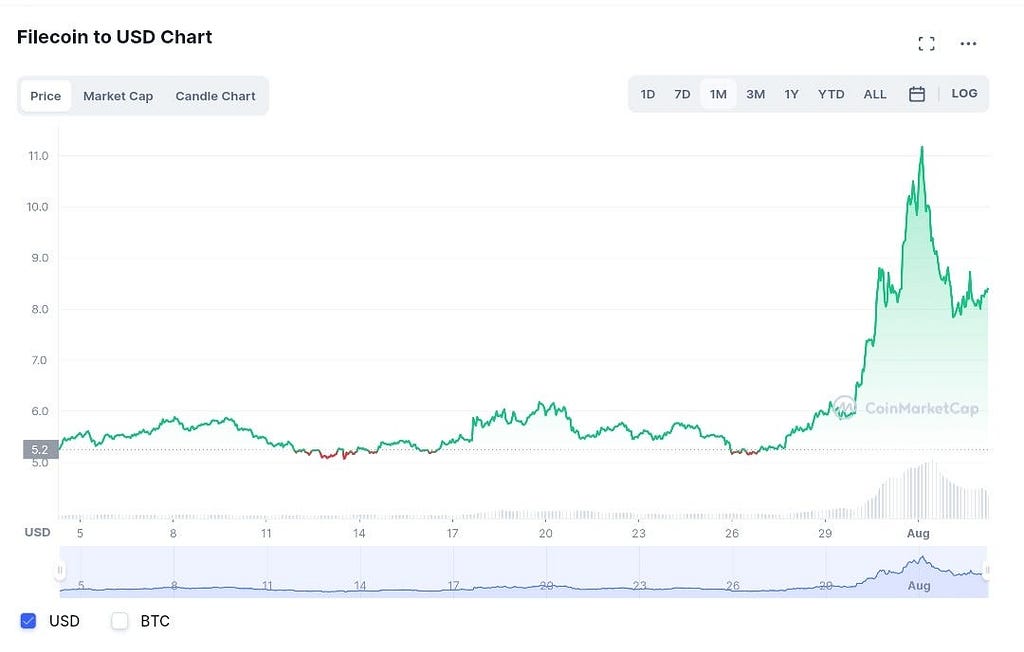Choose the 3M time range
The width and height of the screenshot is (1024, 652).
point(755,94)
